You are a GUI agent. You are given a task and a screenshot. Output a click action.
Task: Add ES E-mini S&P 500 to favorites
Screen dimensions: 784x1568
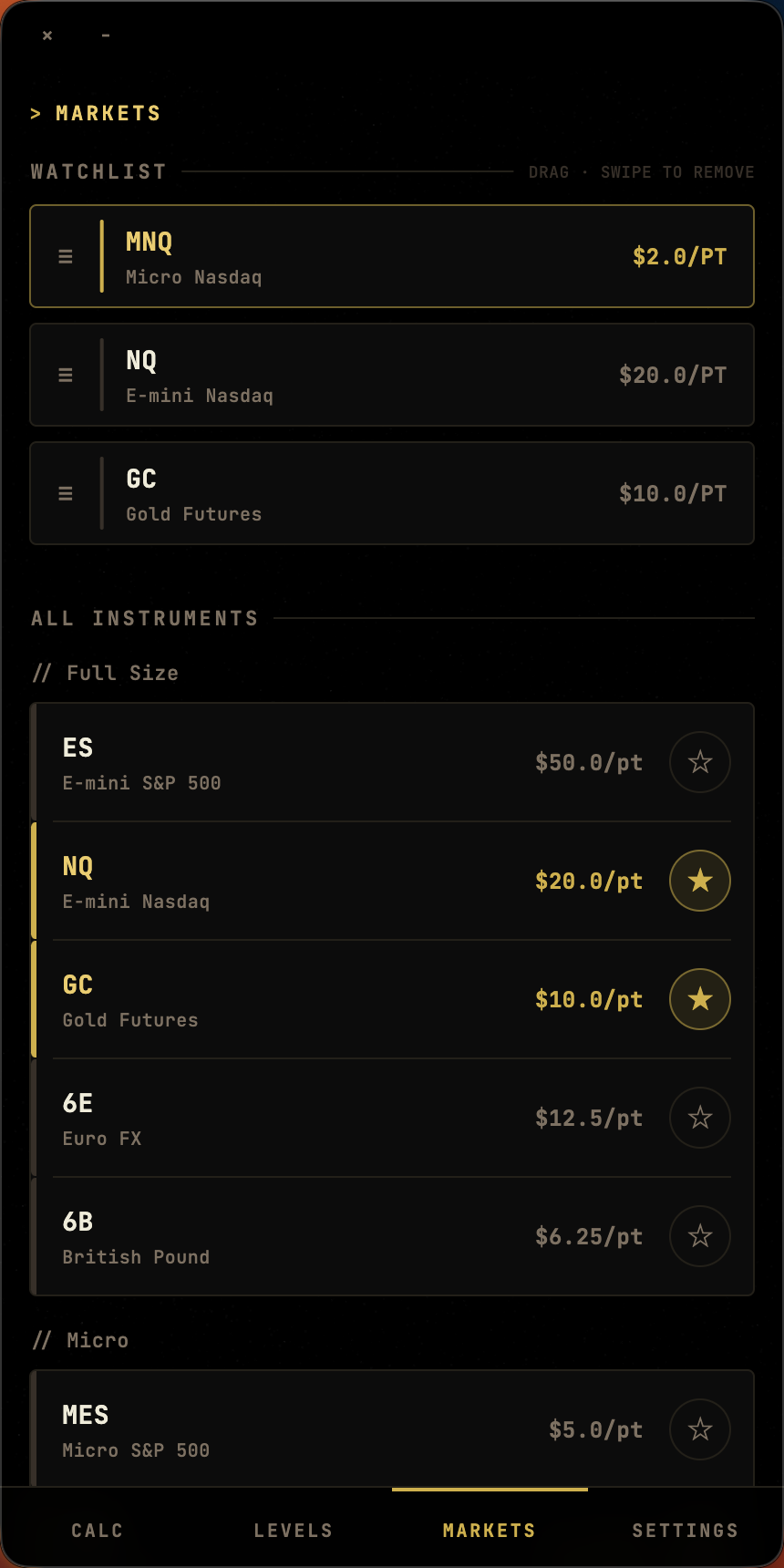(x=699, y=762)
